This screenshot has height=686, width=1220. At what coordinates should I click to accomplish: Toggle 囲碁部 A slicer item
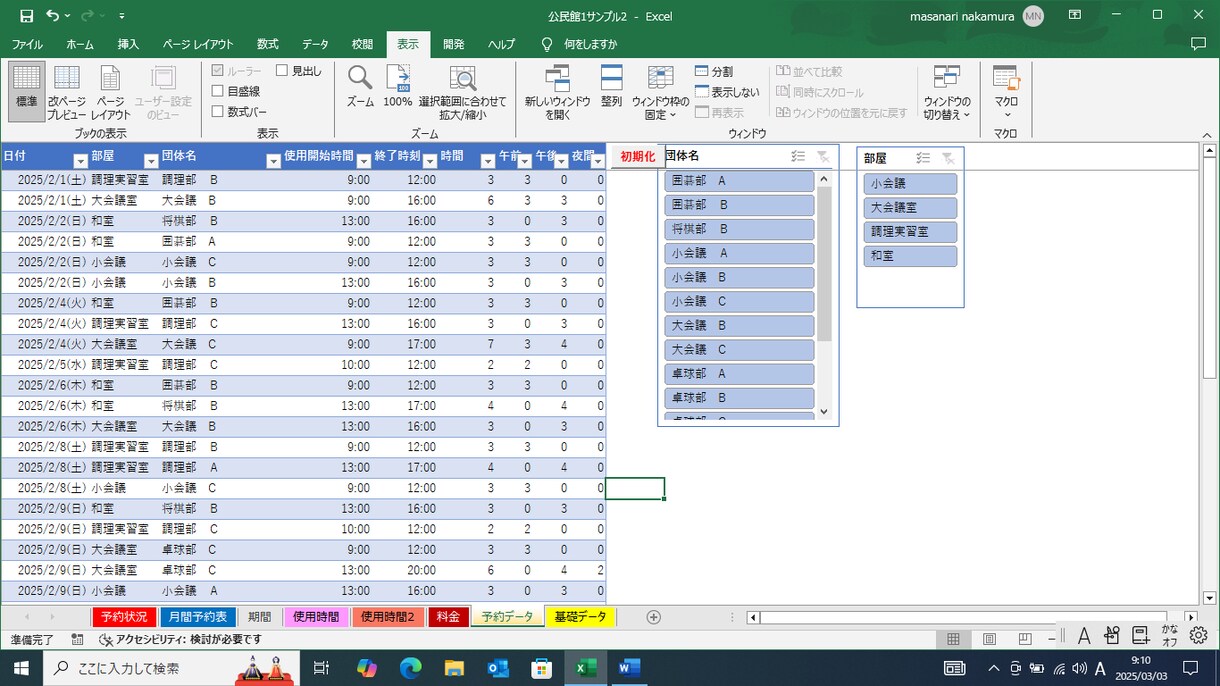coord(739,181)
